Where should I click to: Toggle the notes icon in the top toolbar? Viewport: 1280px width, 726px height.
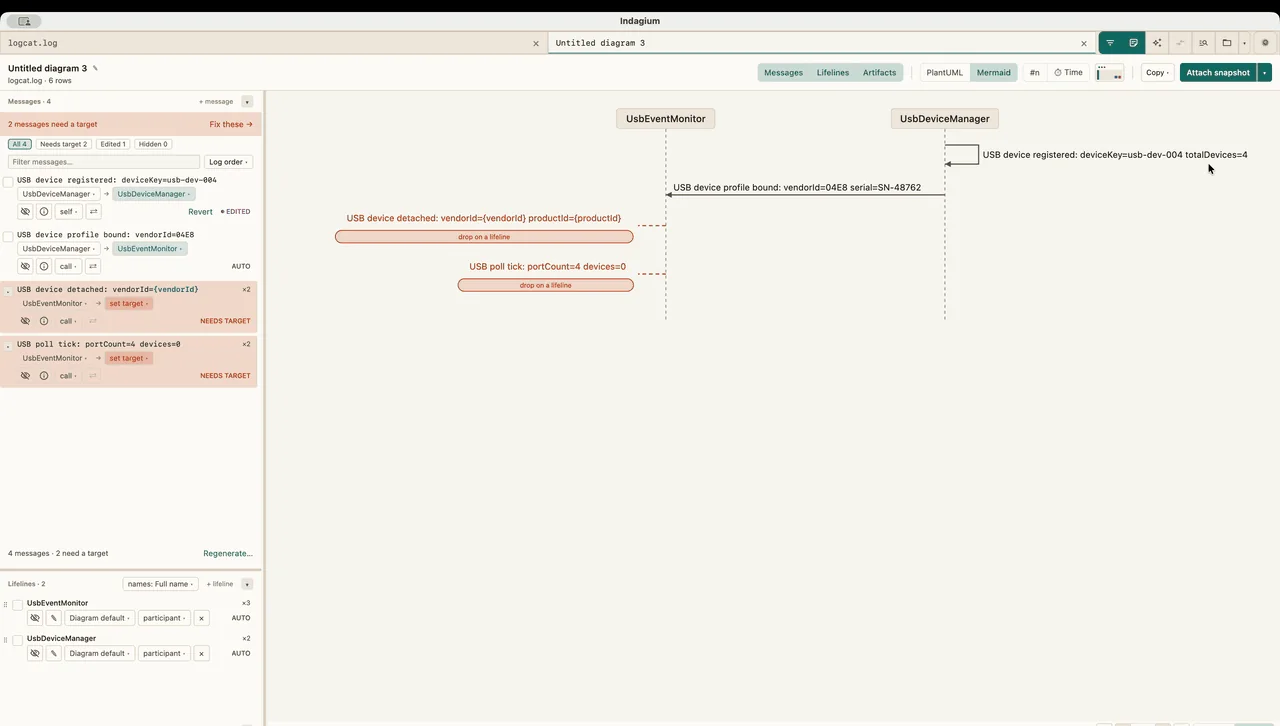pyautogui.click(x=1133, y=43)
